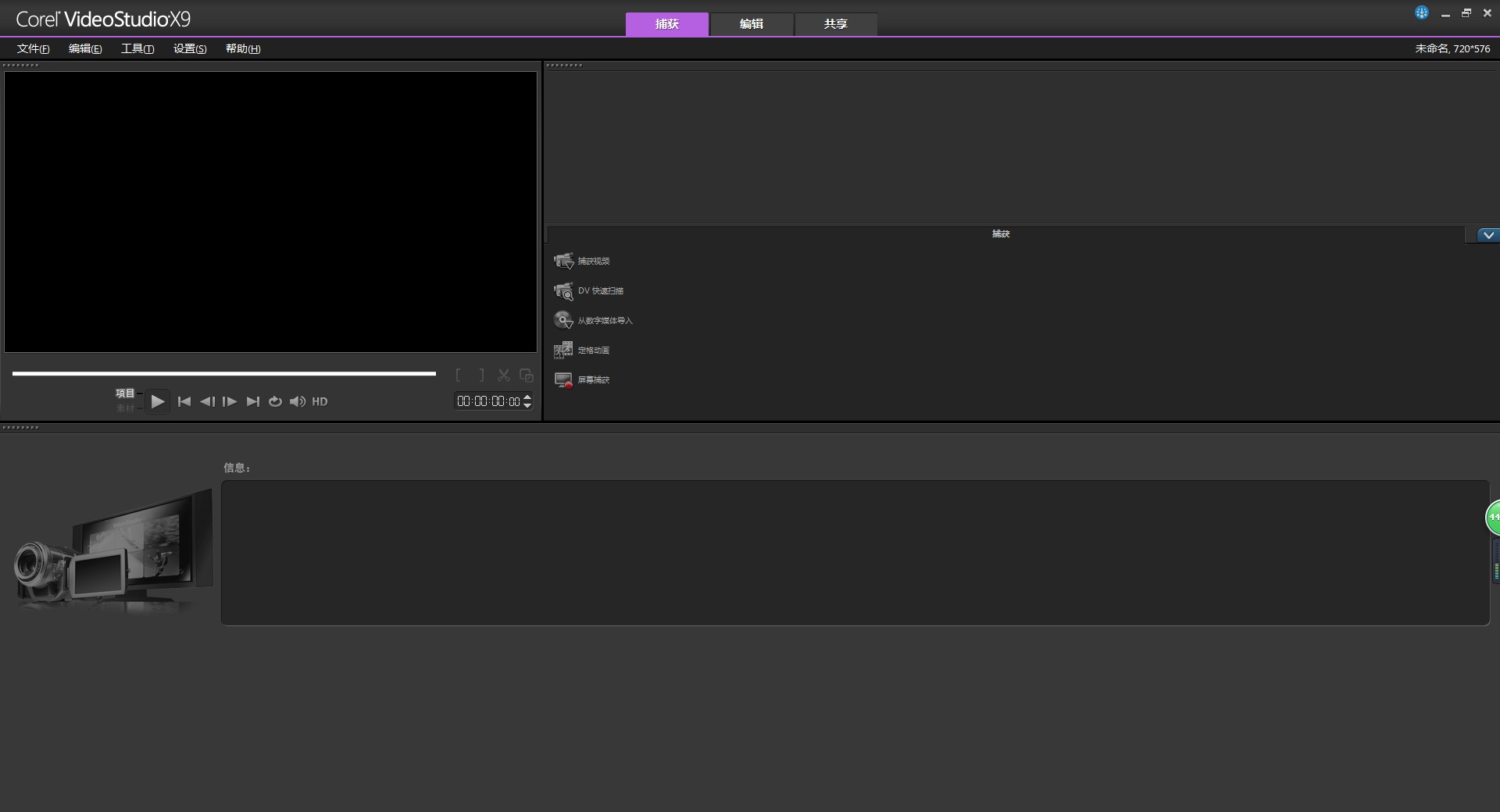
Task: Collapse the 捕获 options panel chevron
Action: (x=1488, y=235)
